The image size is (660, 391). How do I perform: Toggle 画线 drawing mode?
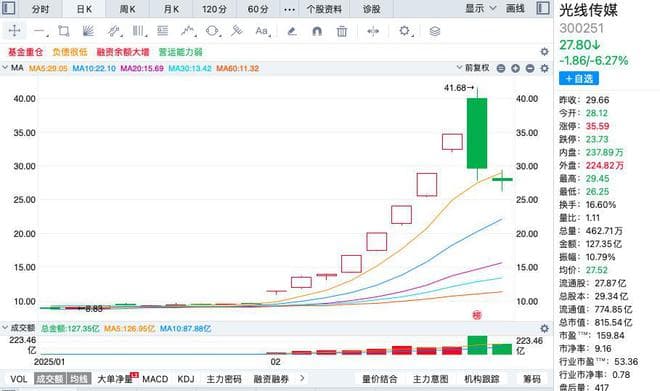point(515,8)
